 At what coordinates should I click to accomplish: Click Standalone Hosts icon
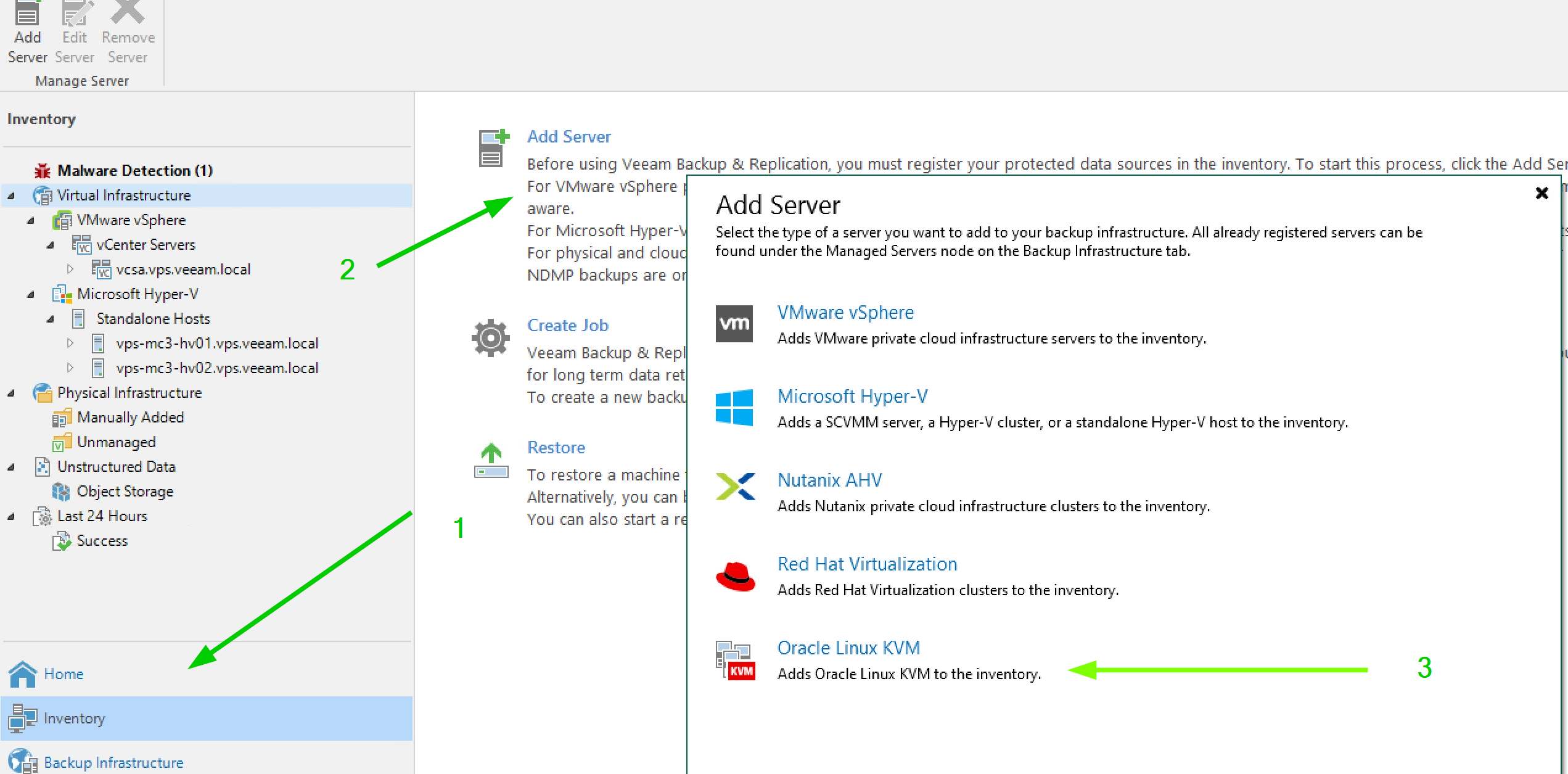pyautogui.click(x=79, y=319)
